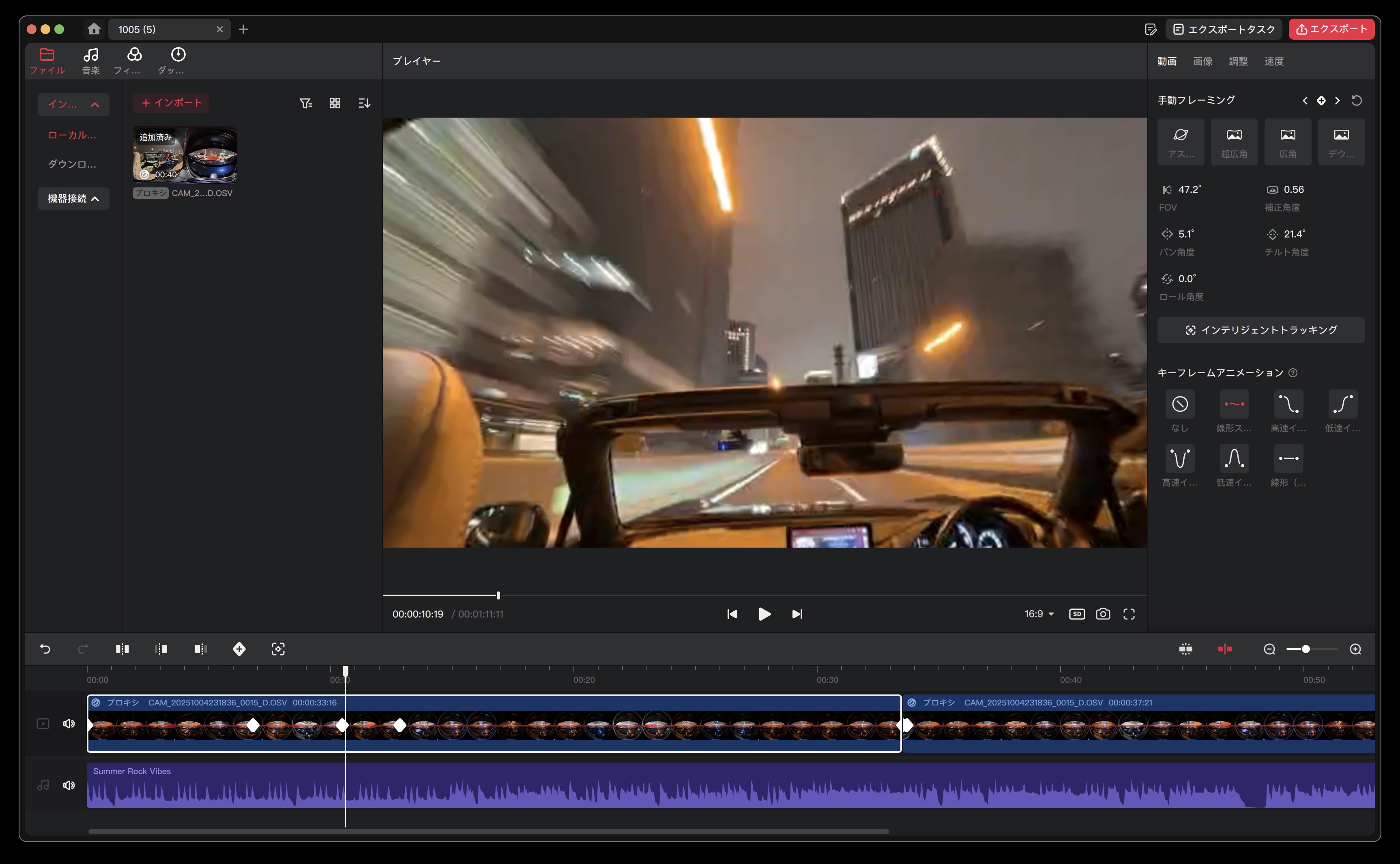Click the red エクスポート button
The height and width of the screenshot is (864, 1400).
click(x=1331, y=29)
